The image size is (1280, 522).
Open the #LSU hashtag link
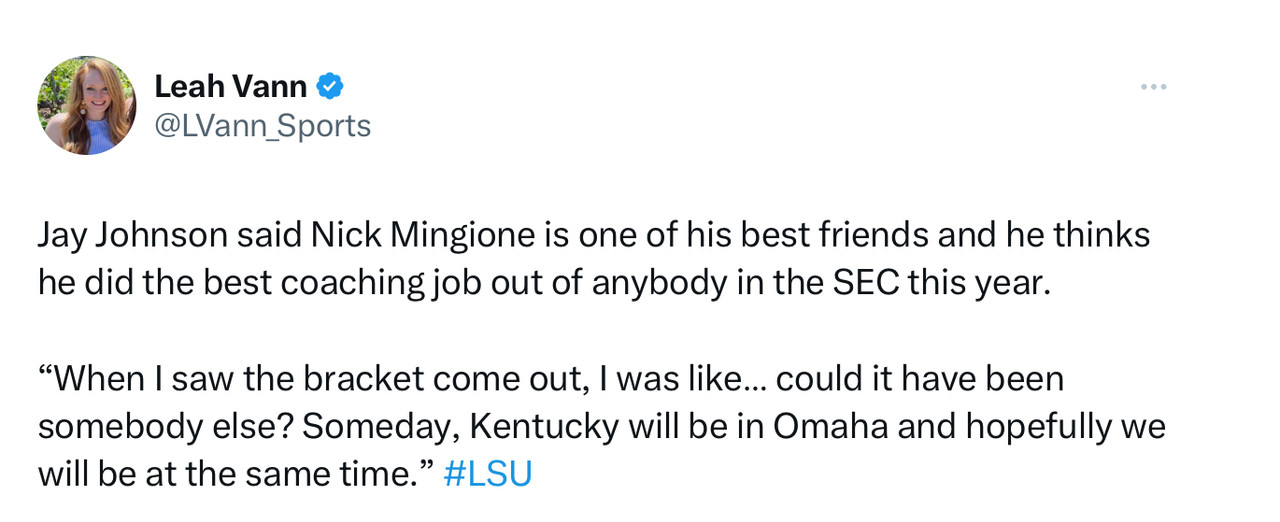coord(487,474)
